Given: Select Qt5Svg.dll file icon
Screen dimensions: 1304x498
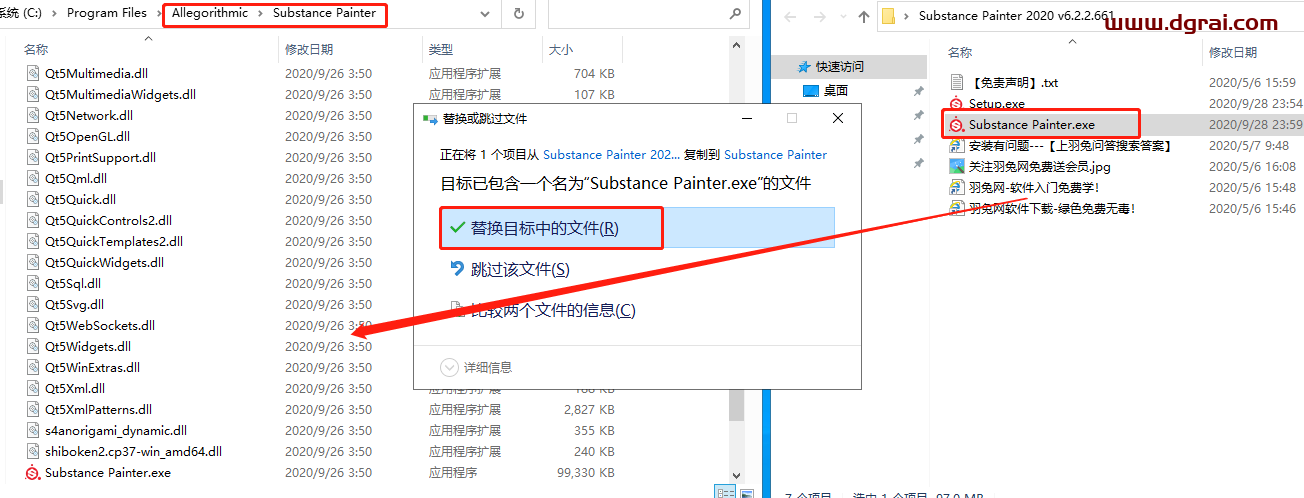Looking at the screenshot, I should click(x=33, y=305).
